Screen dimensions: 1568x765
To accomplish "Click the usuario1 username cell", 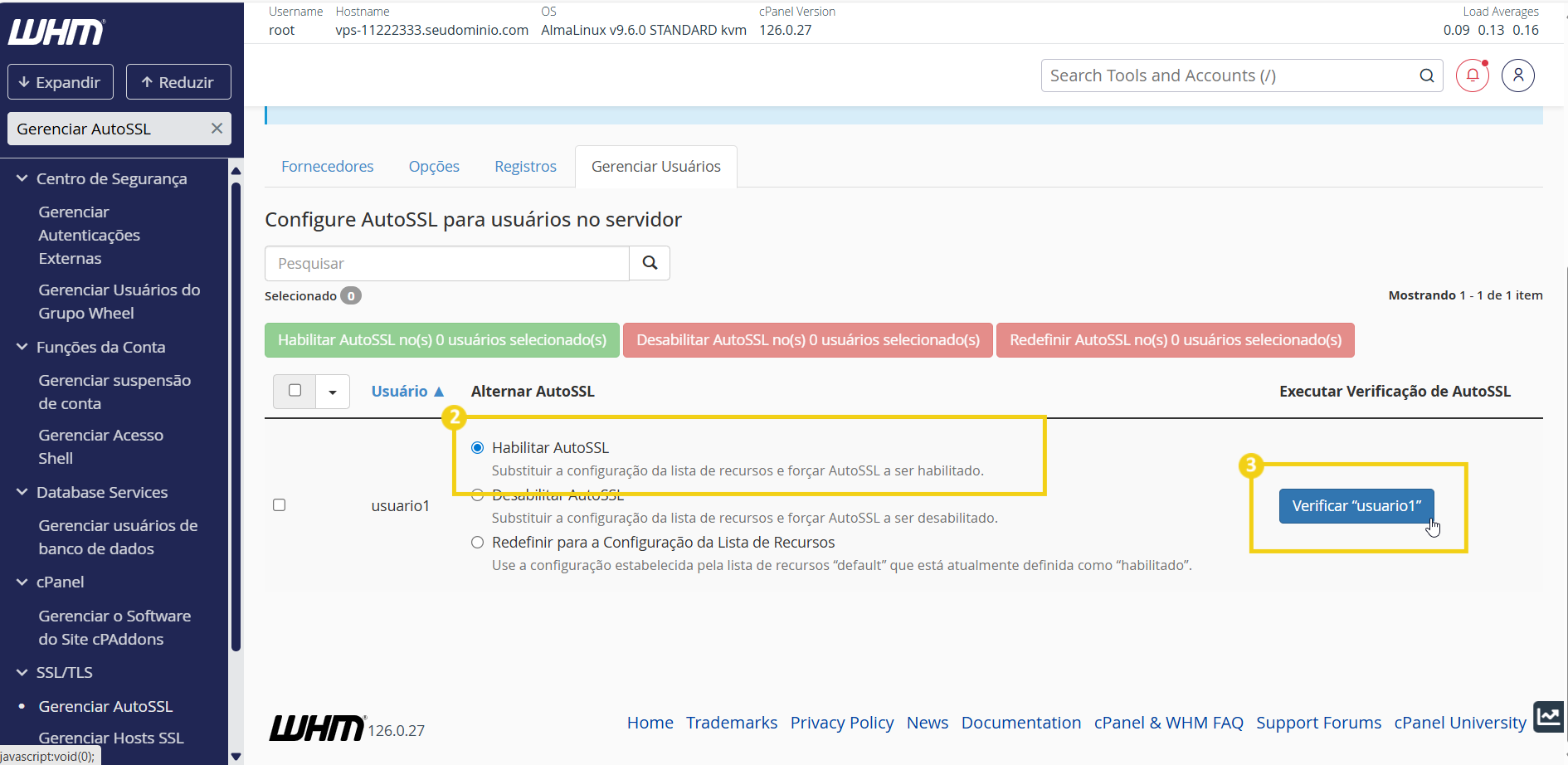I will (x=401, y=505).
